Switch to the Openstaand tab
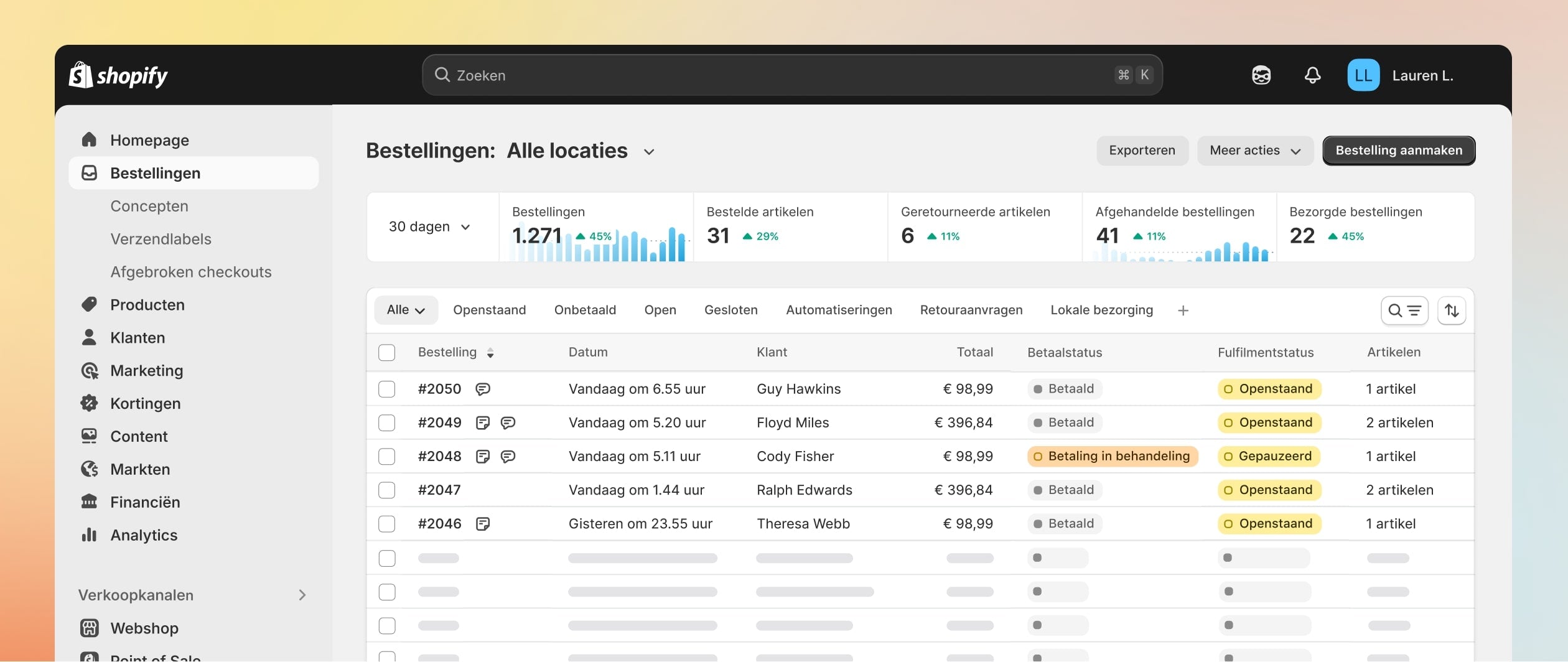 [489, 310]
